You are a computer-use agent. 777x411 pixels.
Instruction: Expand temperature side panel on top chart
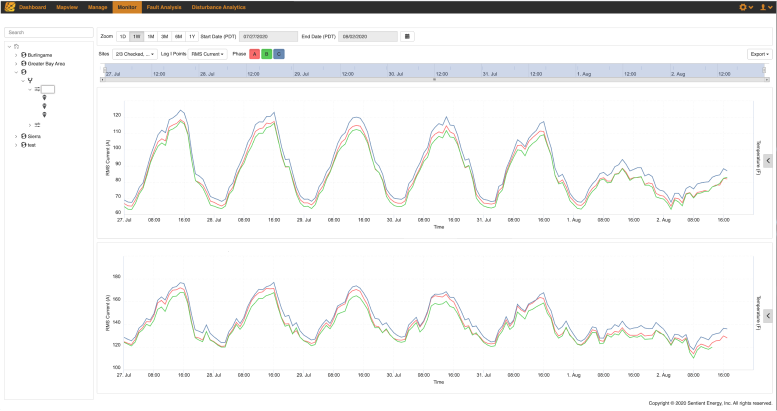click(x=768, y=161)
